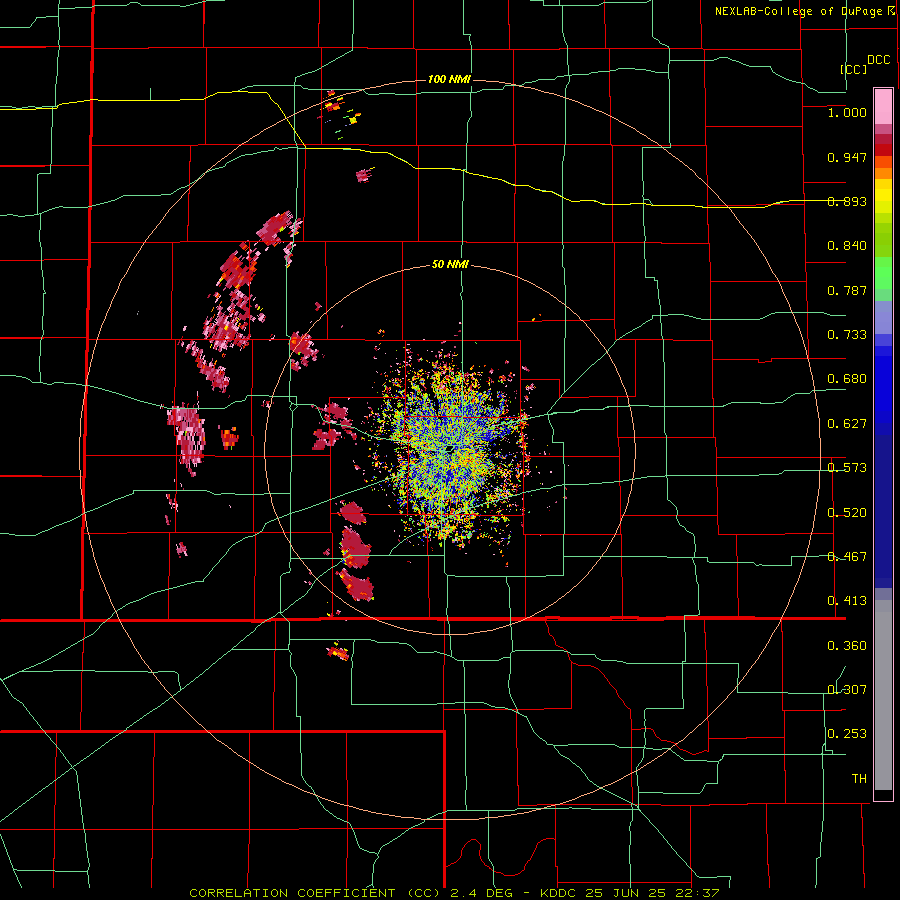Screen dimensions: 900x900
Task: Select the 0.360 legend value
Action: (847, 646)
